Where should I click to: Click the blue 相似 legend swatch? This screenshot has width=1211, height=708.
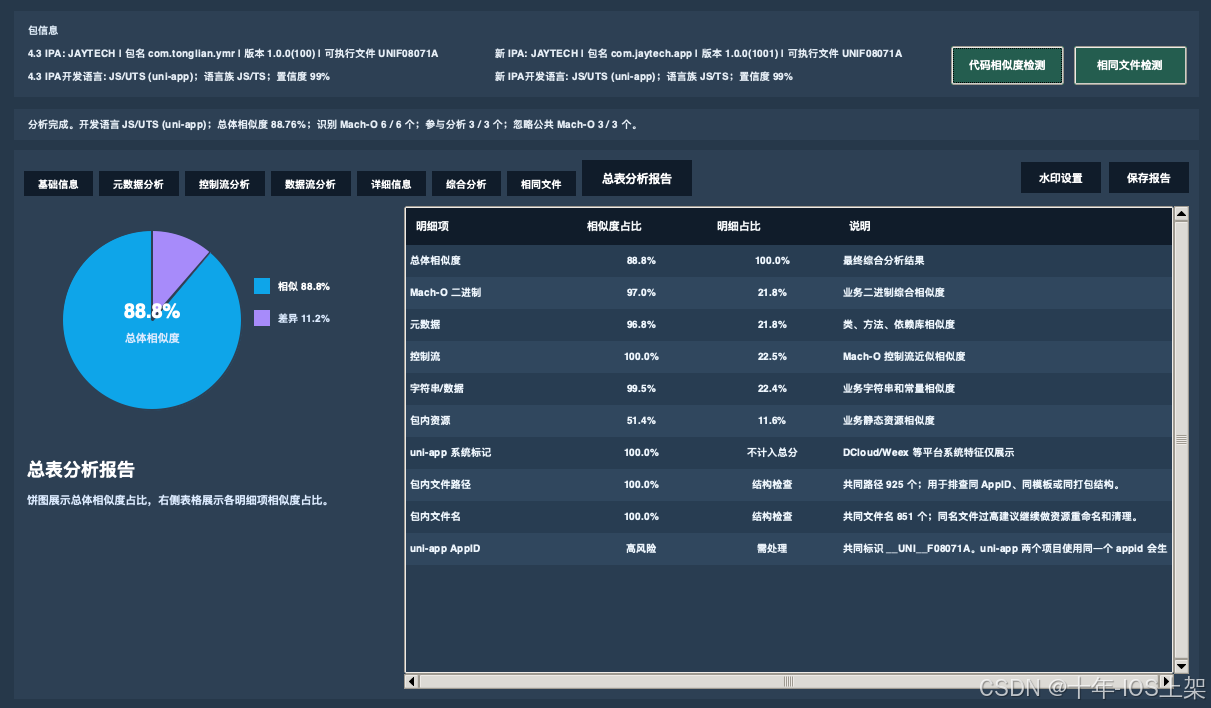point(262,286)
